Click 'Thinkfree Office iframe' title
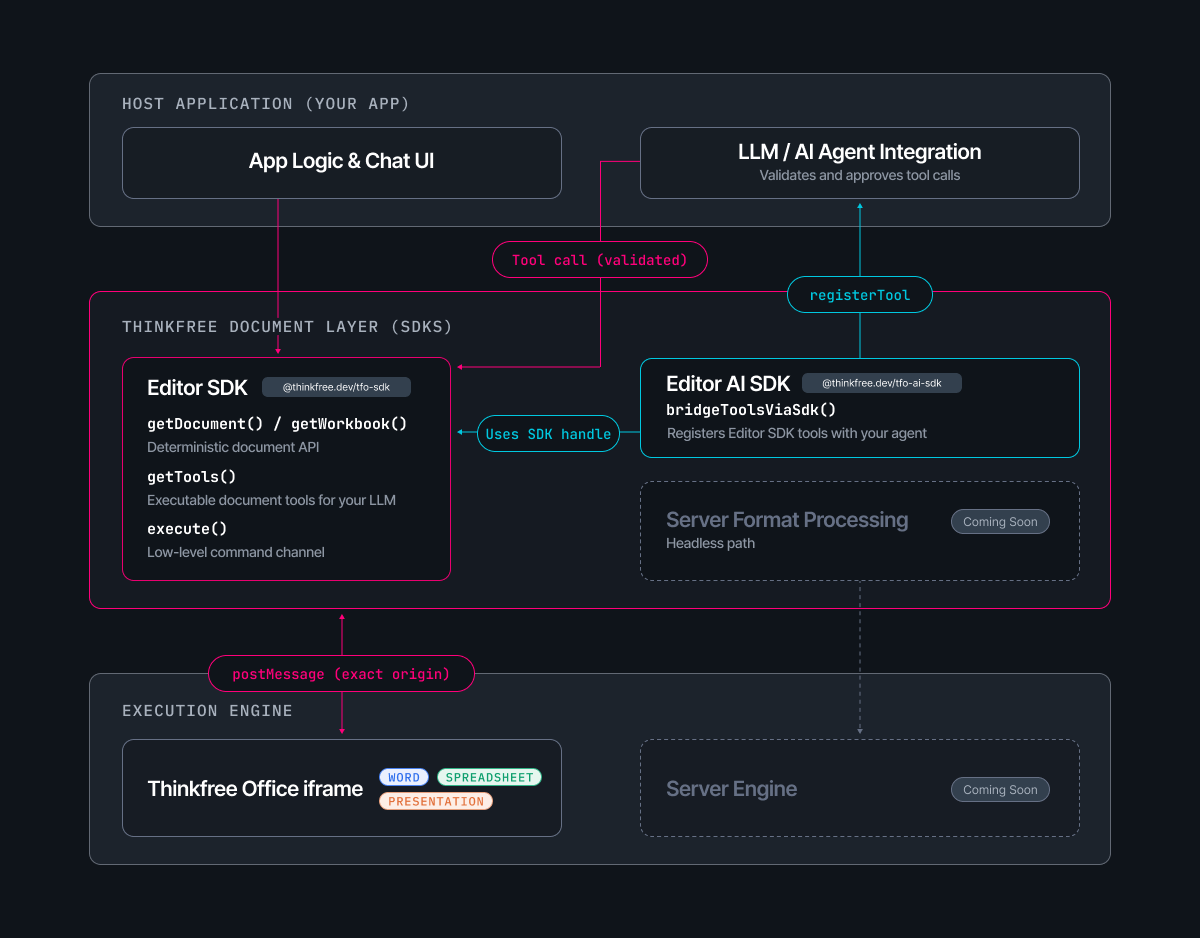 click(255, 789)
